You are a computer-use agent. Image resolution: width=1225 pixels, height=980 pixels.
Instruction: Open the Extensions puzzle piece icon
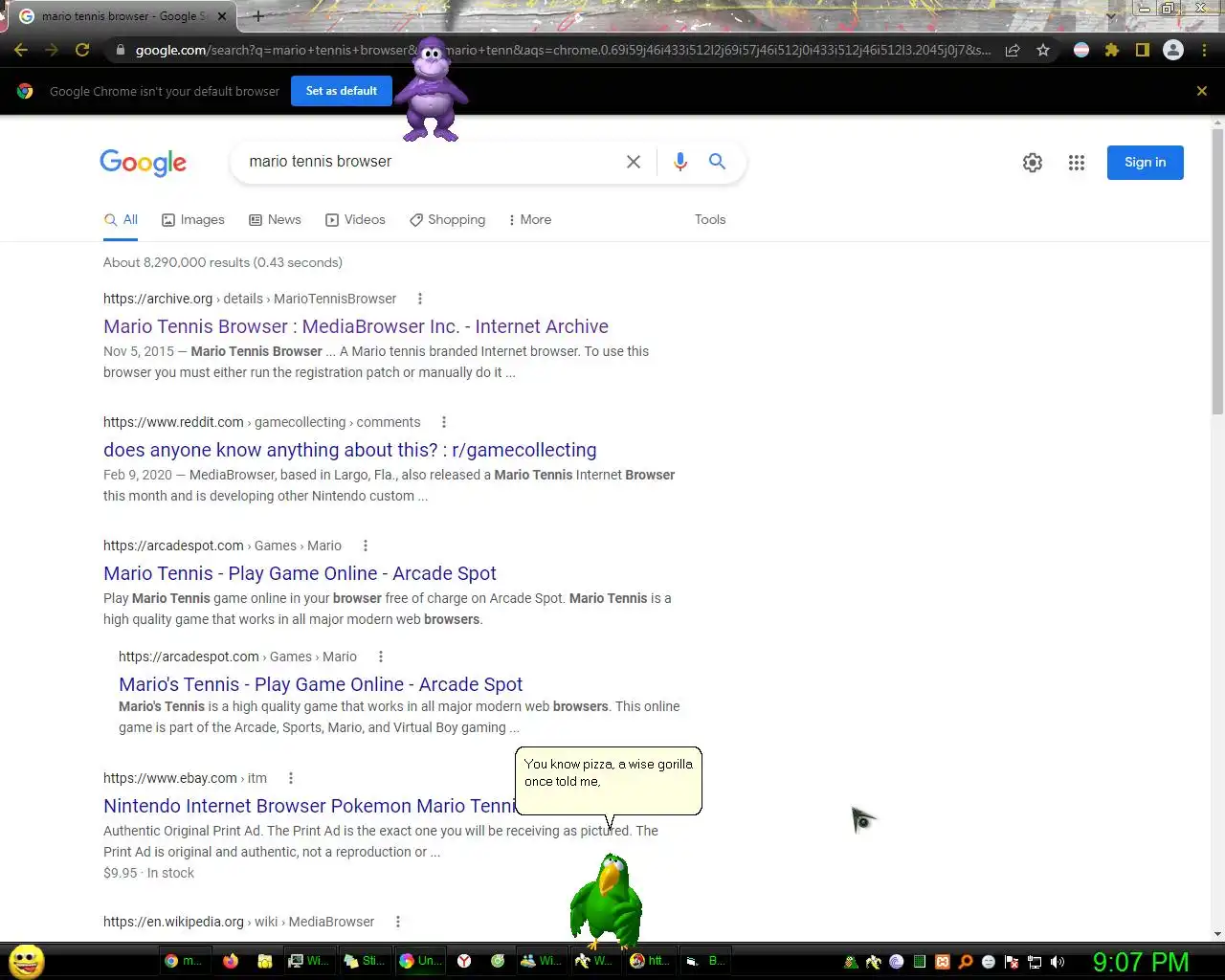(x=1112, y=50)
